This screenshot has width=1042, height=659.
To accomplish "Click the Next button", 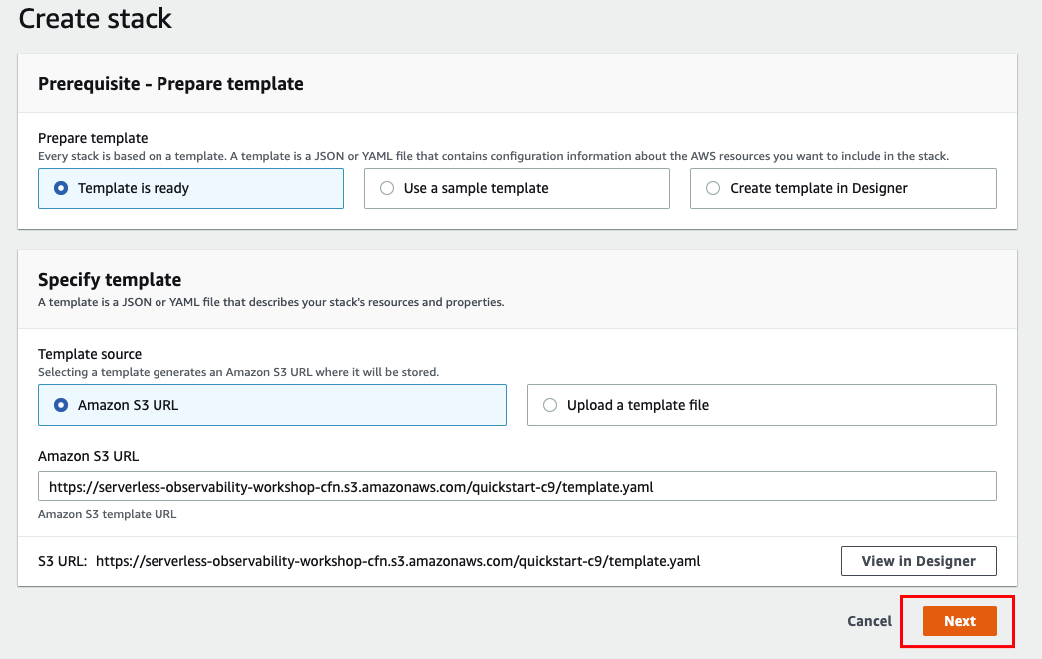I will [x=960, y=621].
